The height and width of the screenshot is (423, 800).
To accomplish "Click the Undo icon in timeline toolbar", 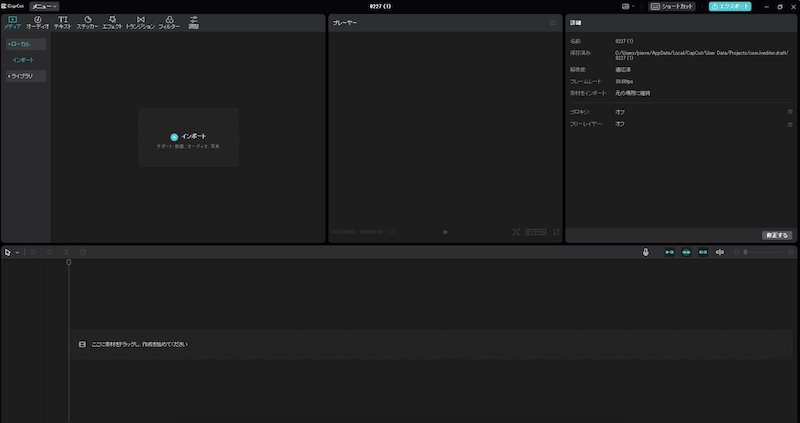I will pos(33,253).
